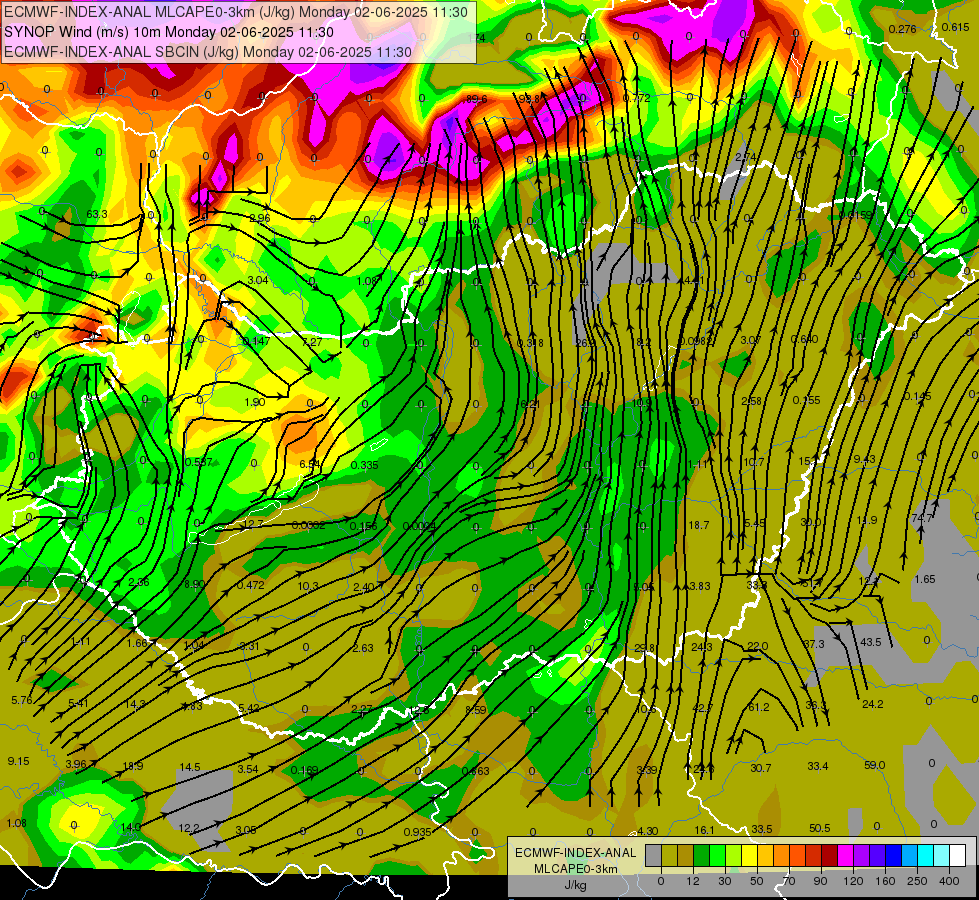Viewport: 979px width, 900px height.
Task: Click the legend tick label 400
Action: point(949,881)
